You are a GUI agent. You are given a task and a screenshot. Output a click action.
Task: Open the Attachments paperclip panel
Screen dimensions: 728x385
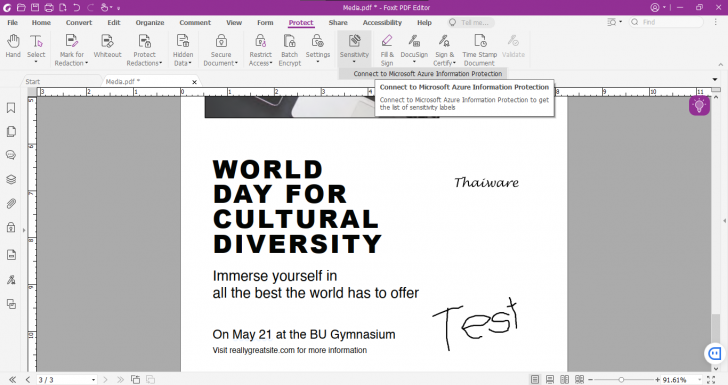[11, 203]
